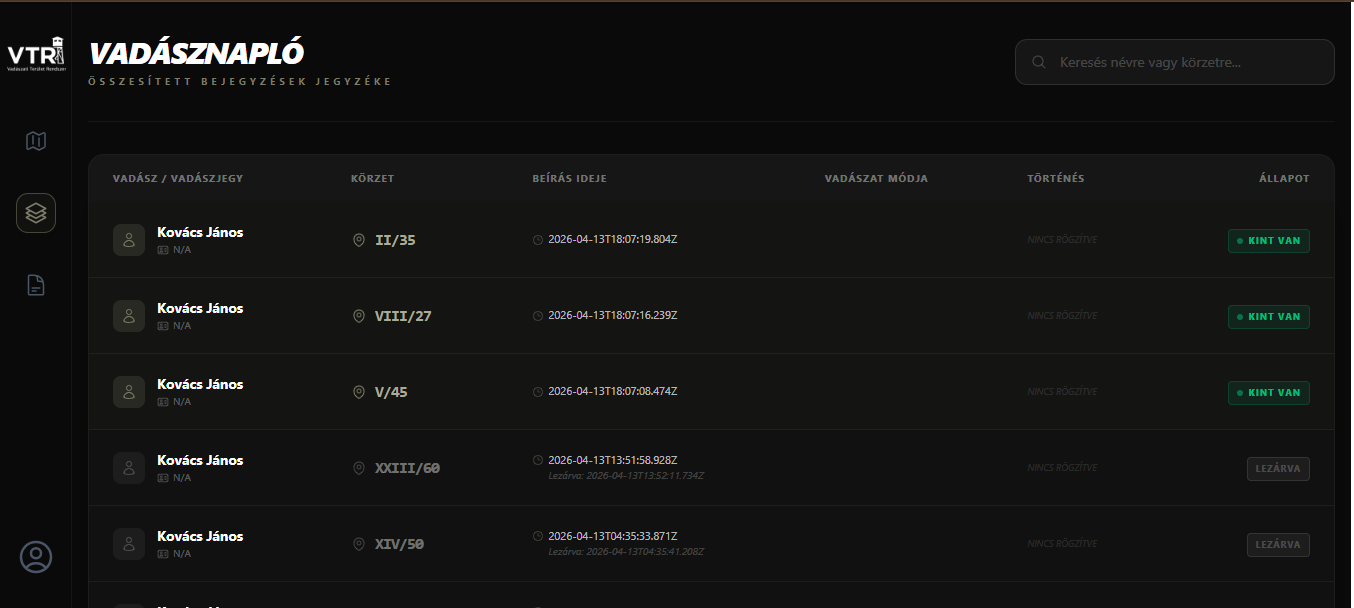Click the BEÍRÁS IDEJE column header
Screen dimensions: 1354x608
pyautogui.click(x=569, y=179)
